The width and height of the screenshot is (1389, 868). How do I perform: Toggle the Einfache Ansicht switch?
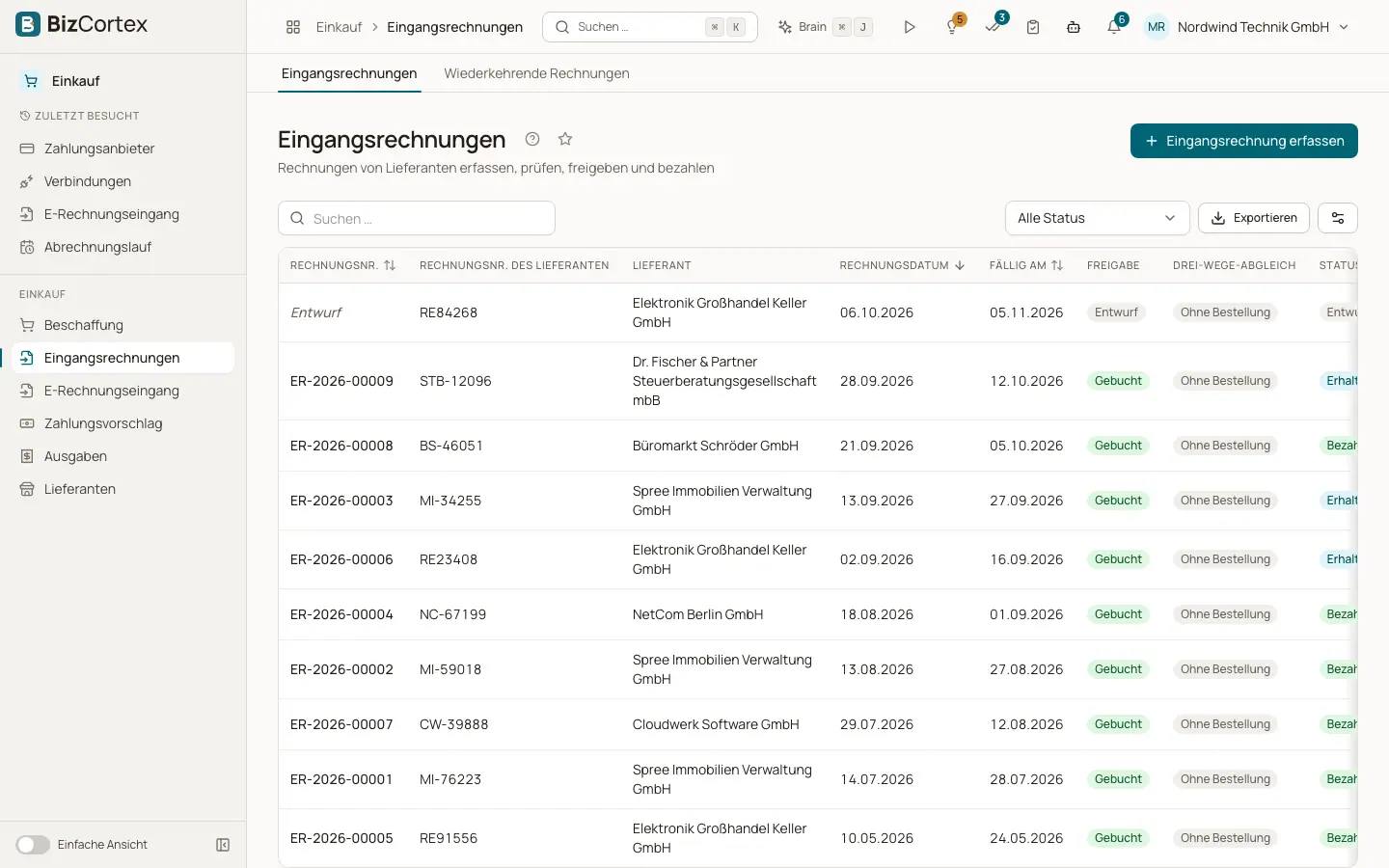point(33,845)
